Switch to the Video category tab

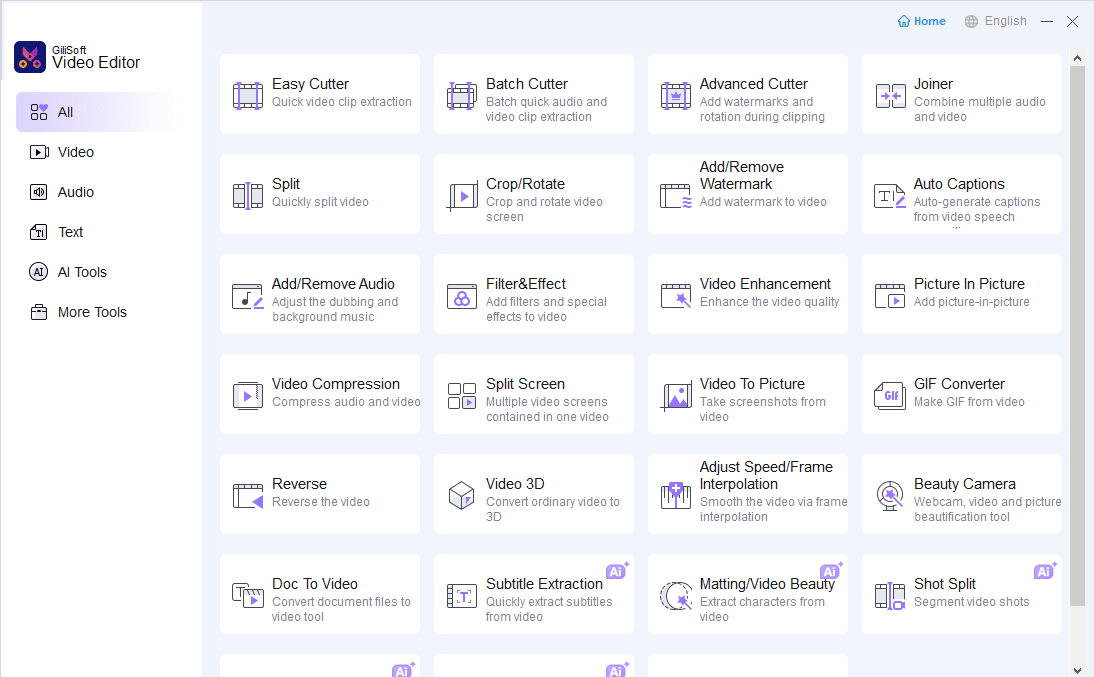75,152
